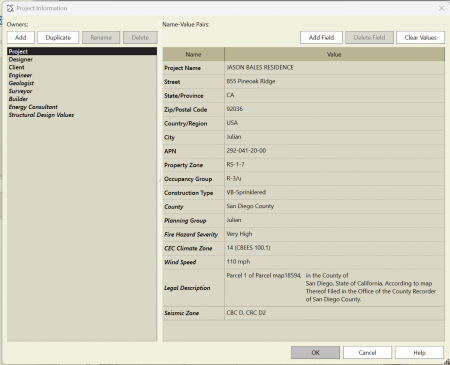
Task: Open the Help button
Action: tap(419, 353)
